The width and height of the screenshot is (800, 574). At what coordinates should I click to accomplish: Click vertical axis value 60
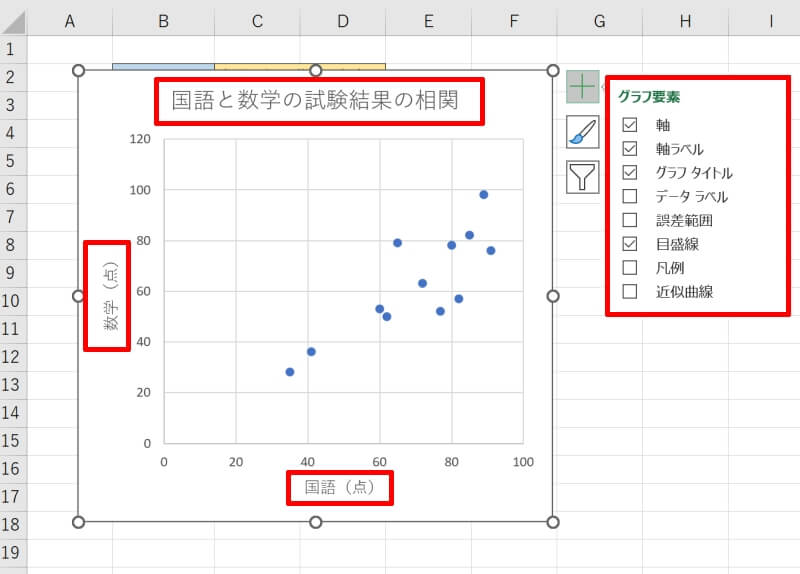(143, 291)
